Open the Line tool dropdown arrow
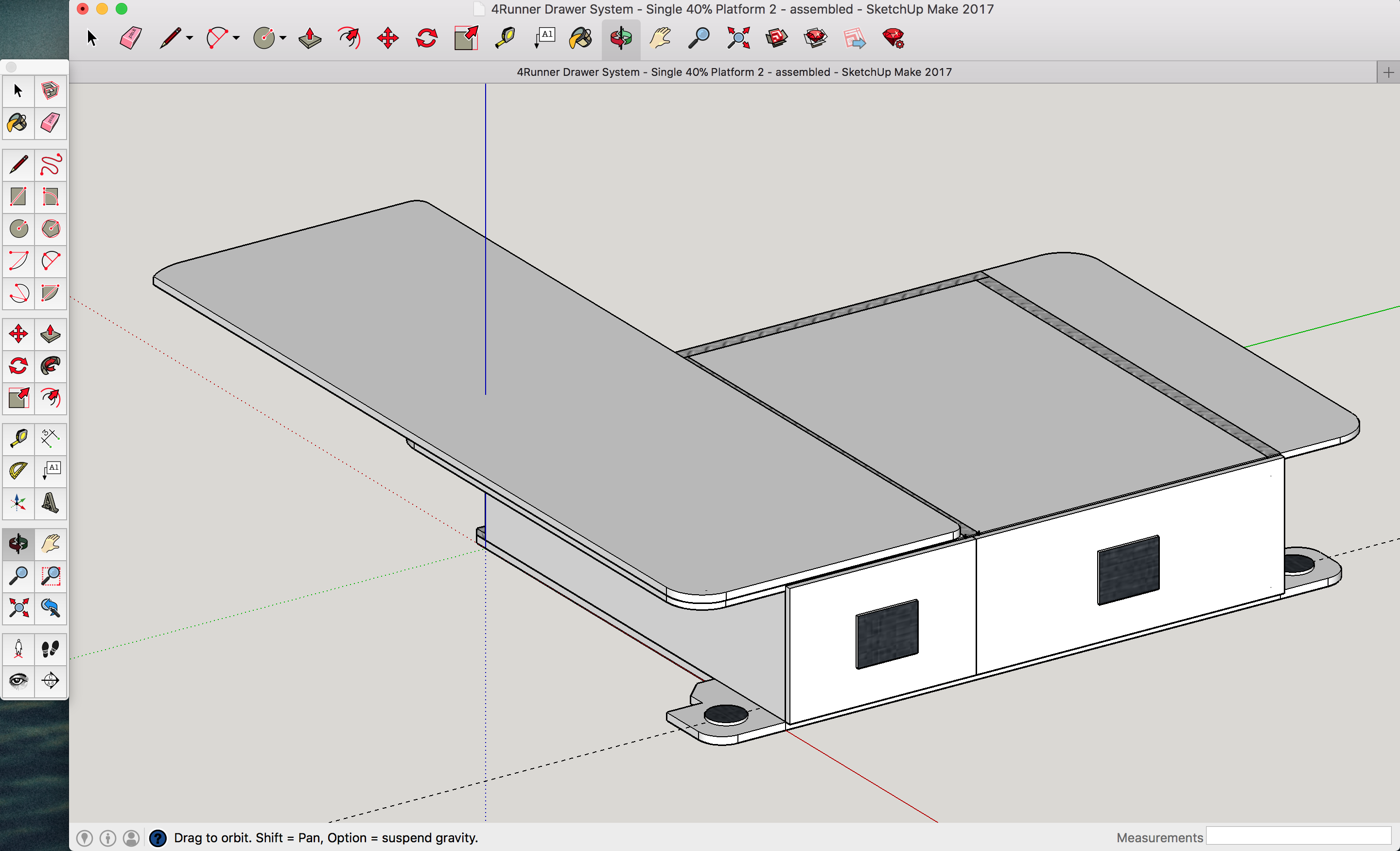 click(190, 38)
